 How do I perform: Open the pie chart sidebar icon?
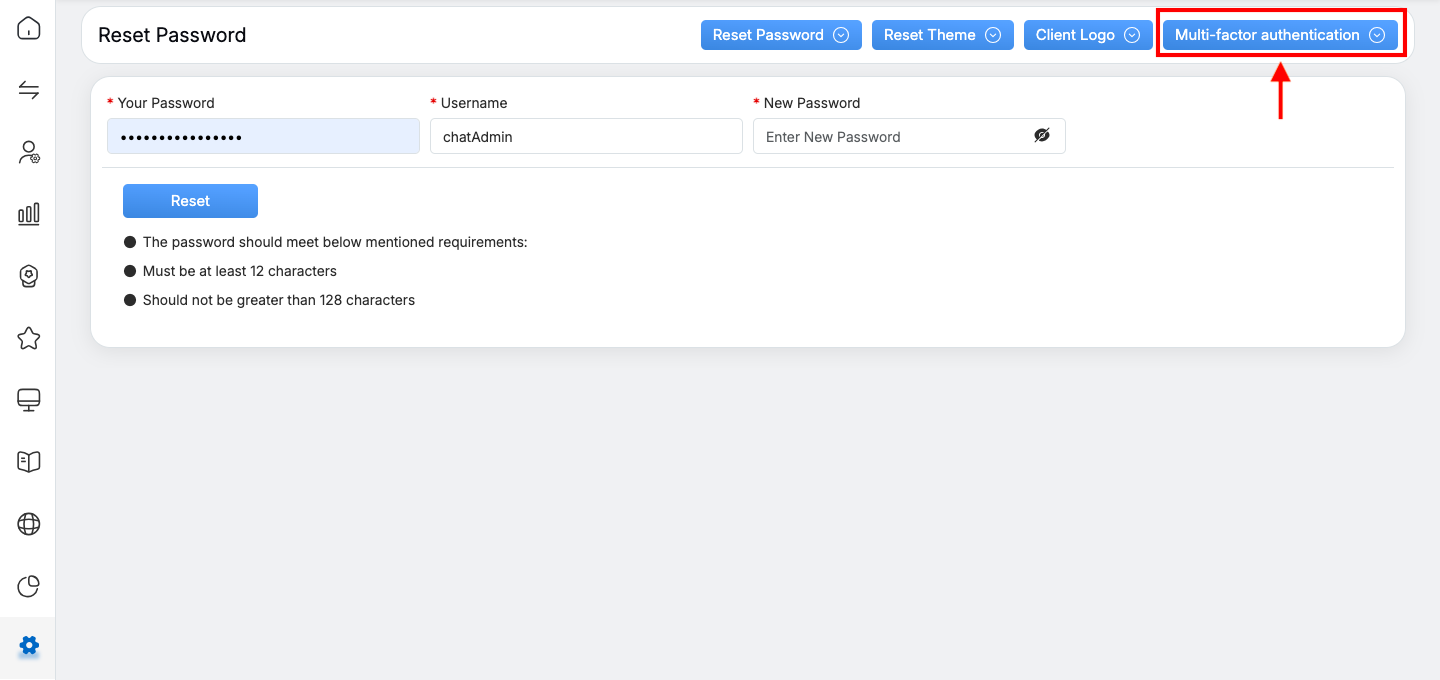[29, 586]
